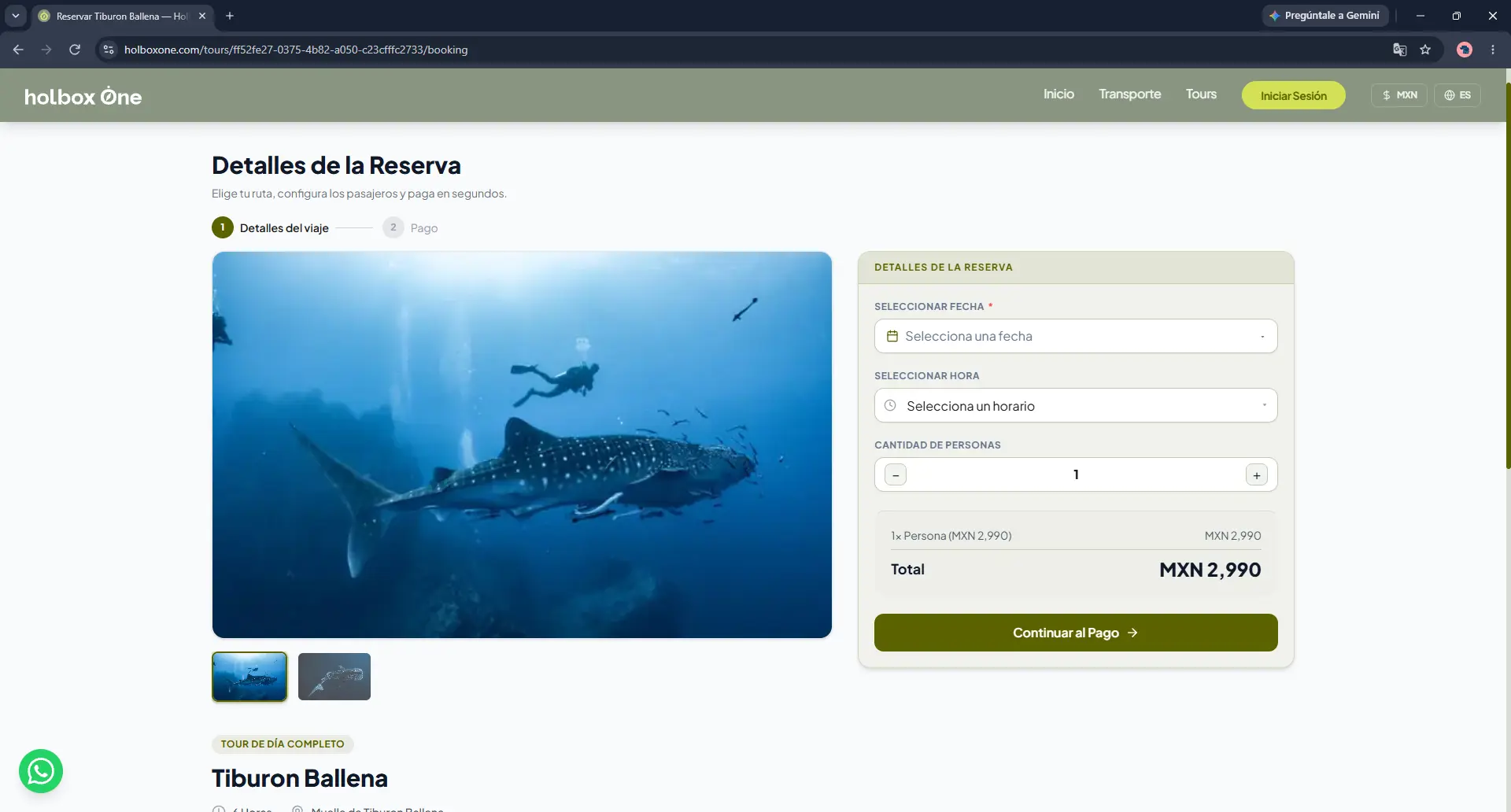Open the MXN currency selector

[x=1399, y=95]
